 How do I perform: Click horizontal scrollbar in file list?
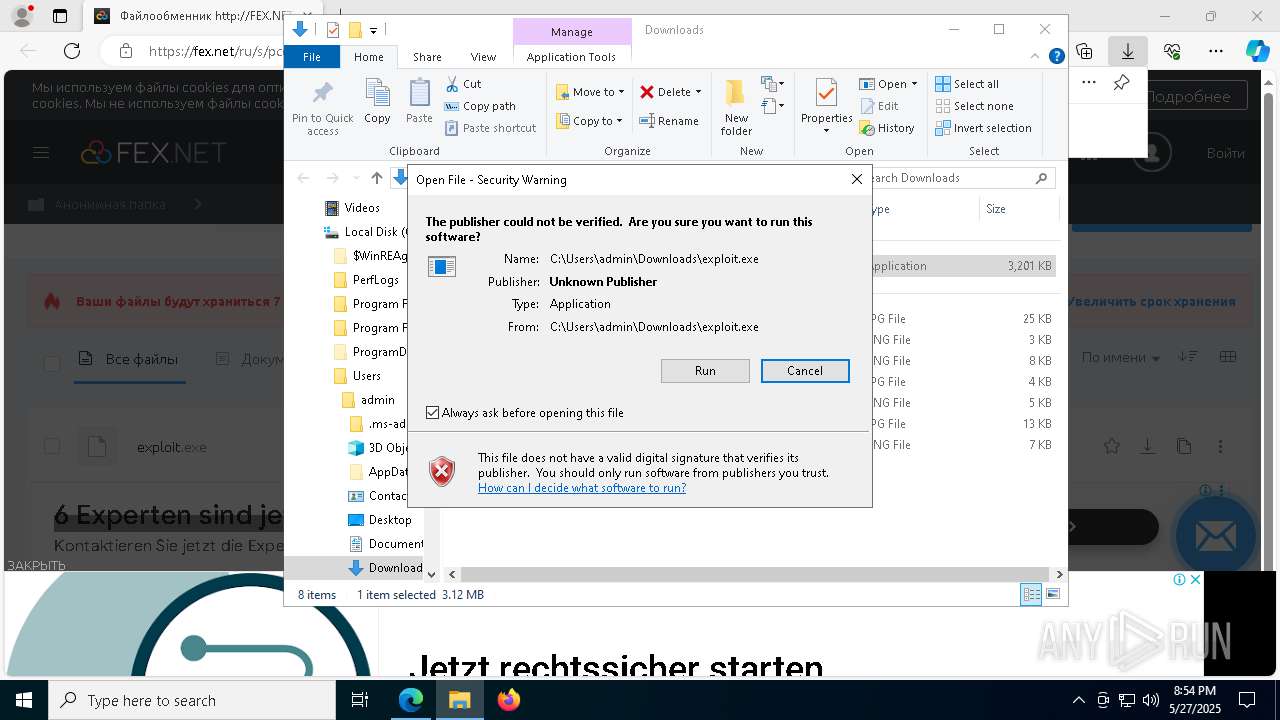pyautogui.click(x=755, y=574)
